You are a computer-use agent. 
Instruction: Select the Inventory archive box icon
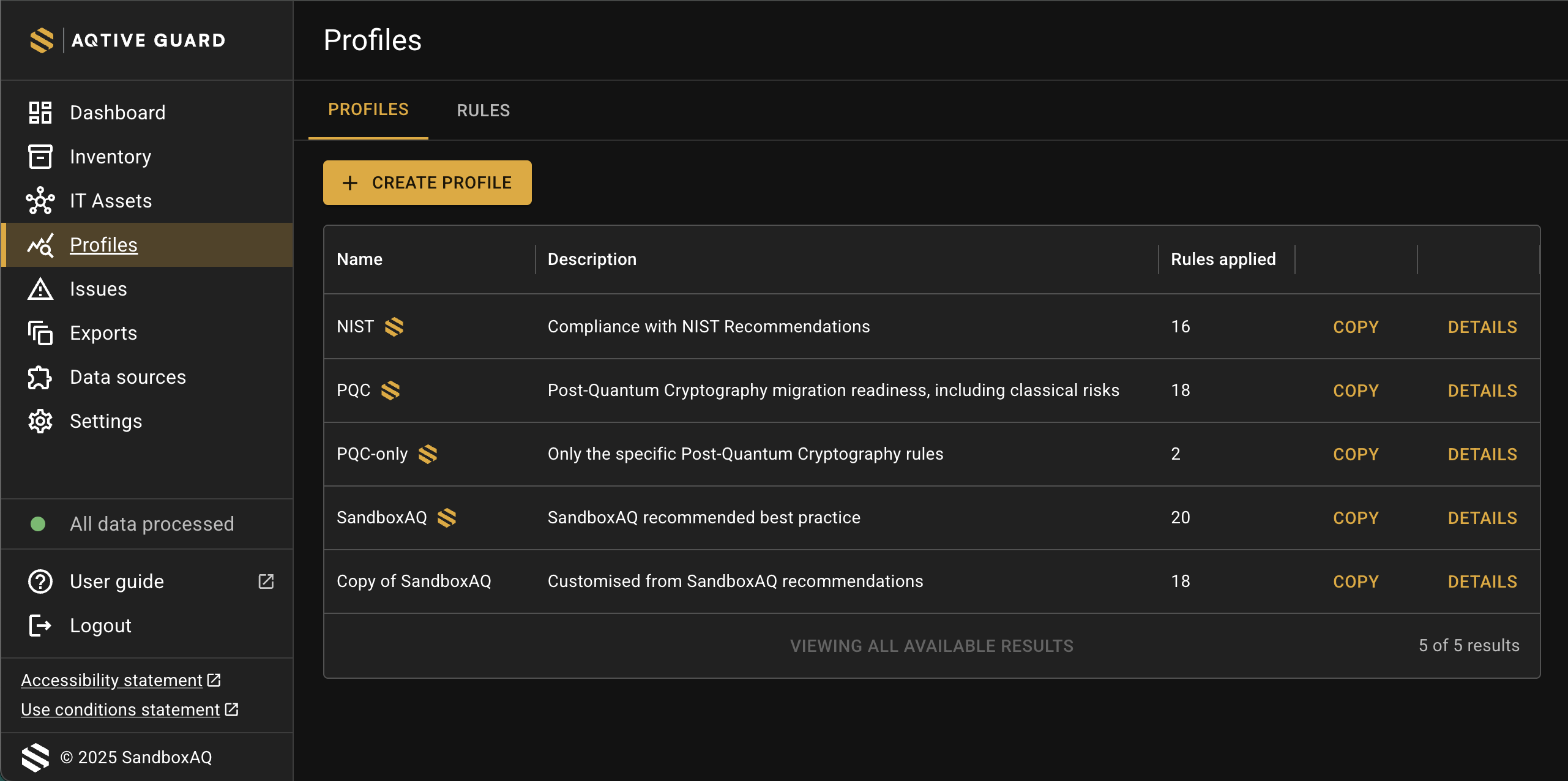(x=40, y=157)
